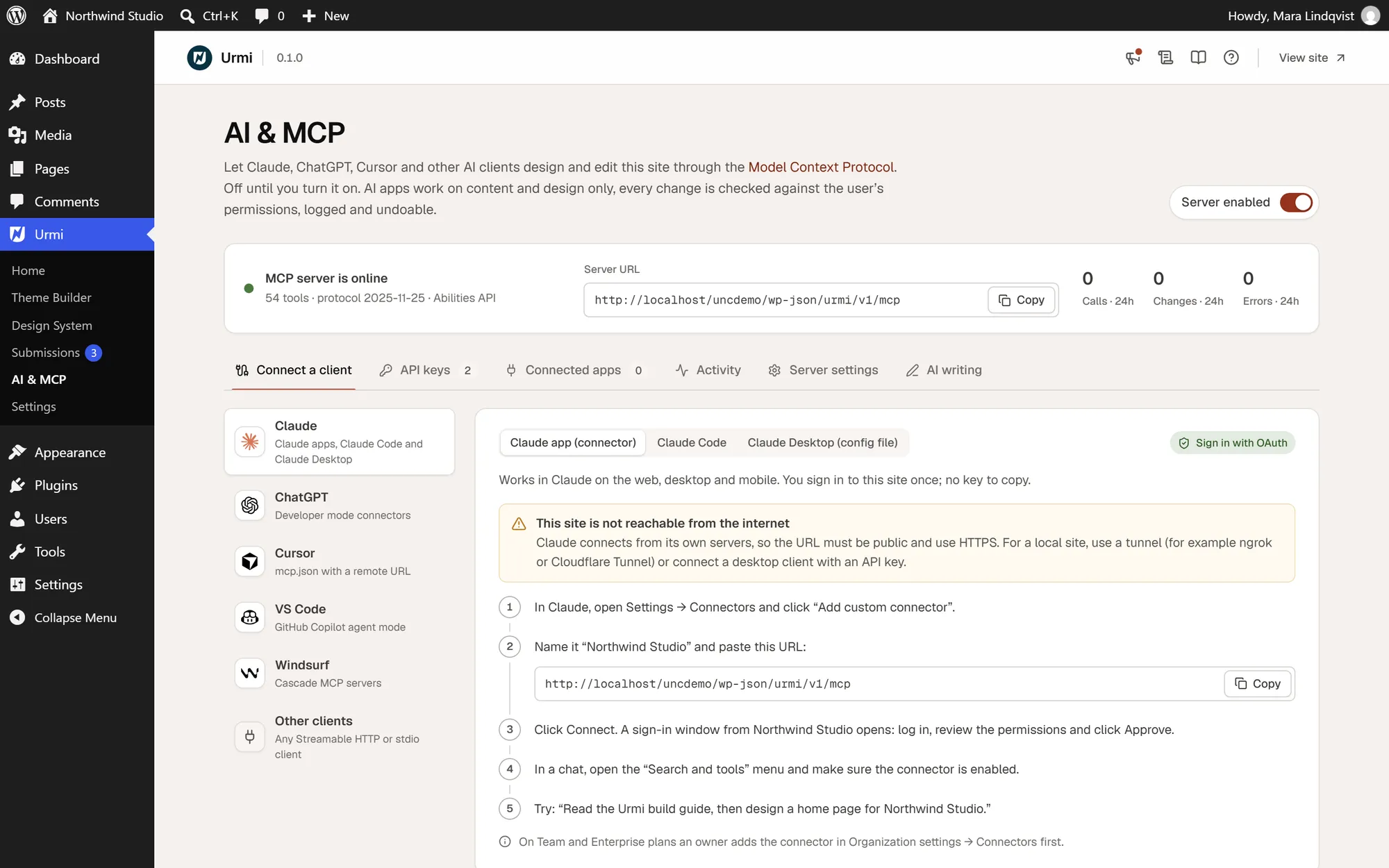Image resolution: width=1389 pixels, height=868 pixels.
Task: Select the ChatGPT client icon
Action: (x=250, y=506)
